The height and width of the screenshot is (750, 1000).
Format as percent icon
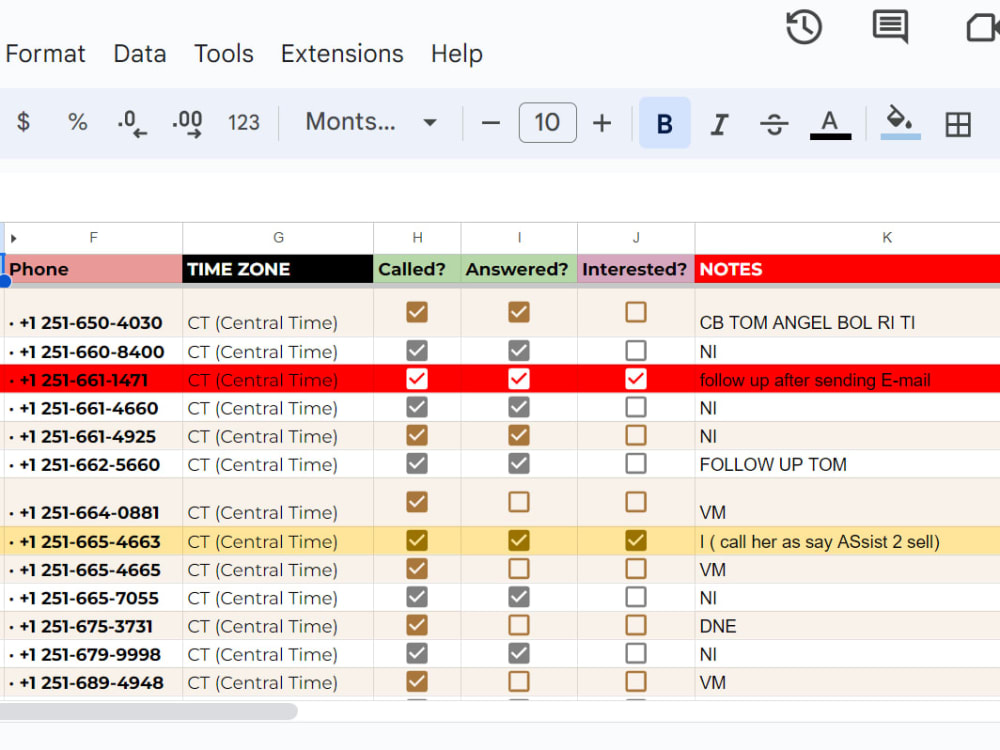pyautogui.click(x=78, y=122)
